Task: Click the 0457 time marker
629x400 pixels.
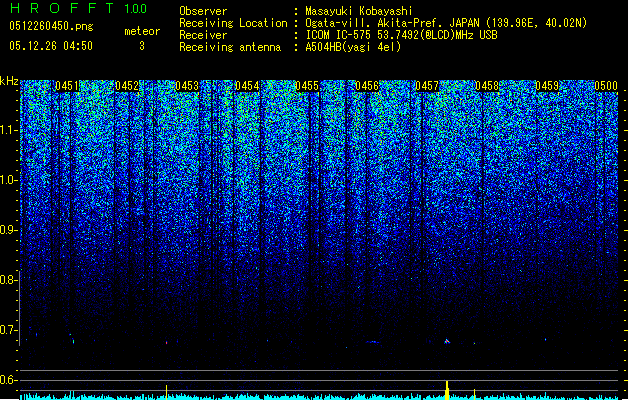Action: click(427, 86)
